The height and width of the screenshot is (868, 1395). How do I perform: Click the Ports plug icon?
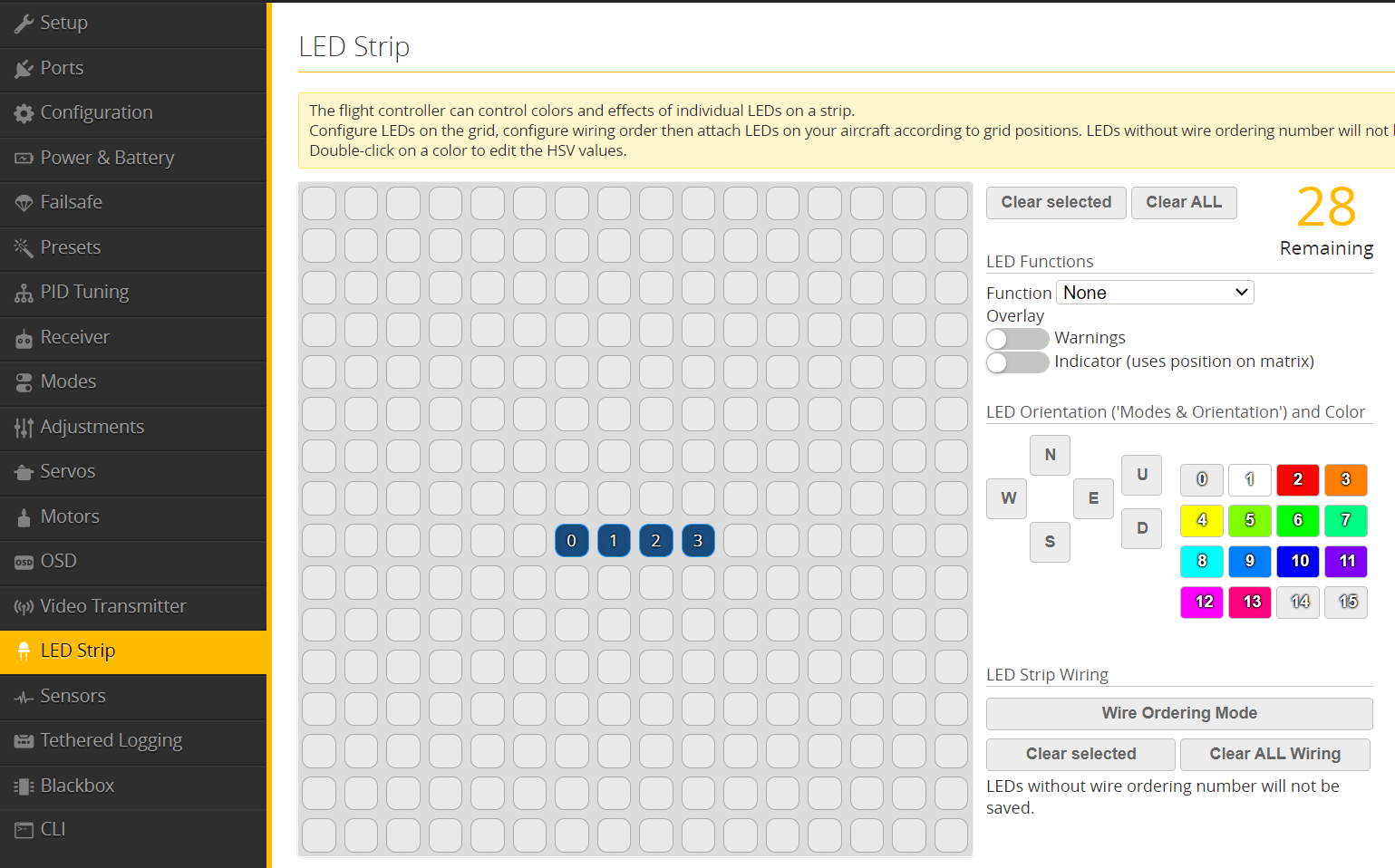24,69
